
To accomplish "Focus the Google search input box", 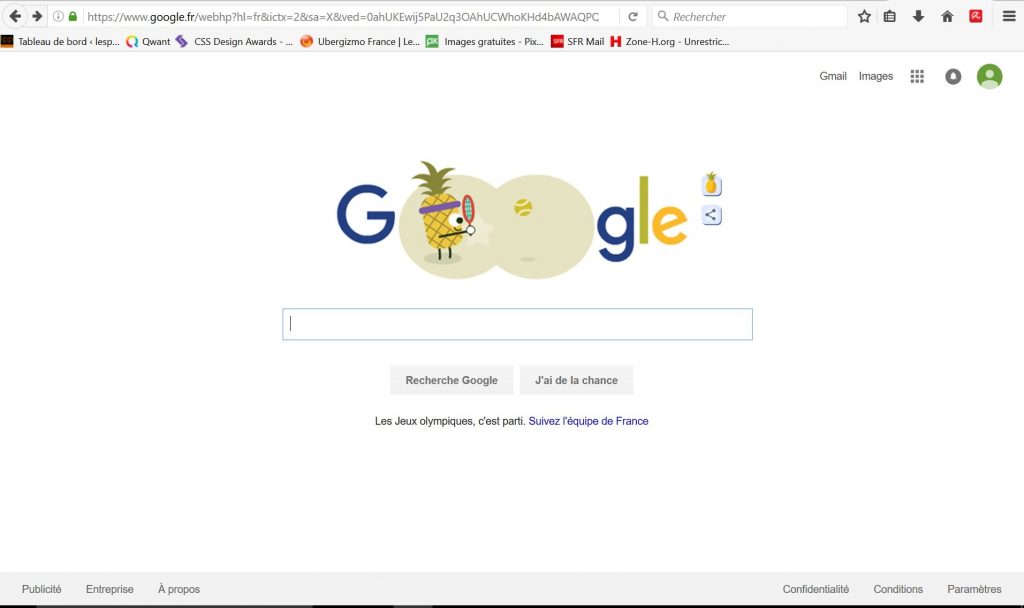I will [x=517, y=324].
